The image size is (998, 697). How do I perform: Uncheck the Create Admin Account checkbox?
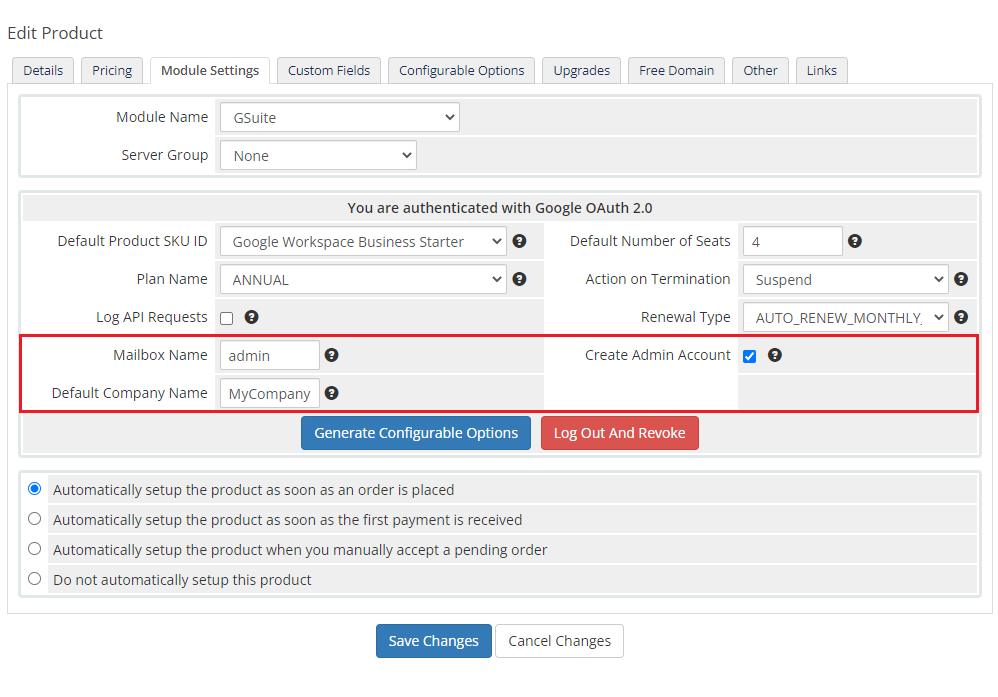750,356
